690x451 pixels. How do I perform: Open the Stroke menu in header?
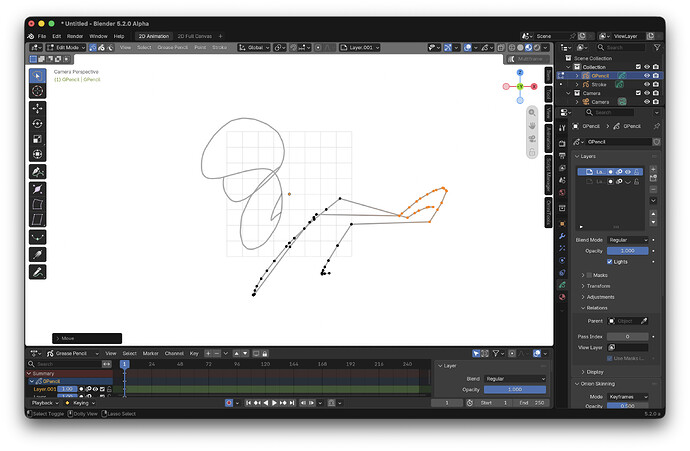(219, 48)
